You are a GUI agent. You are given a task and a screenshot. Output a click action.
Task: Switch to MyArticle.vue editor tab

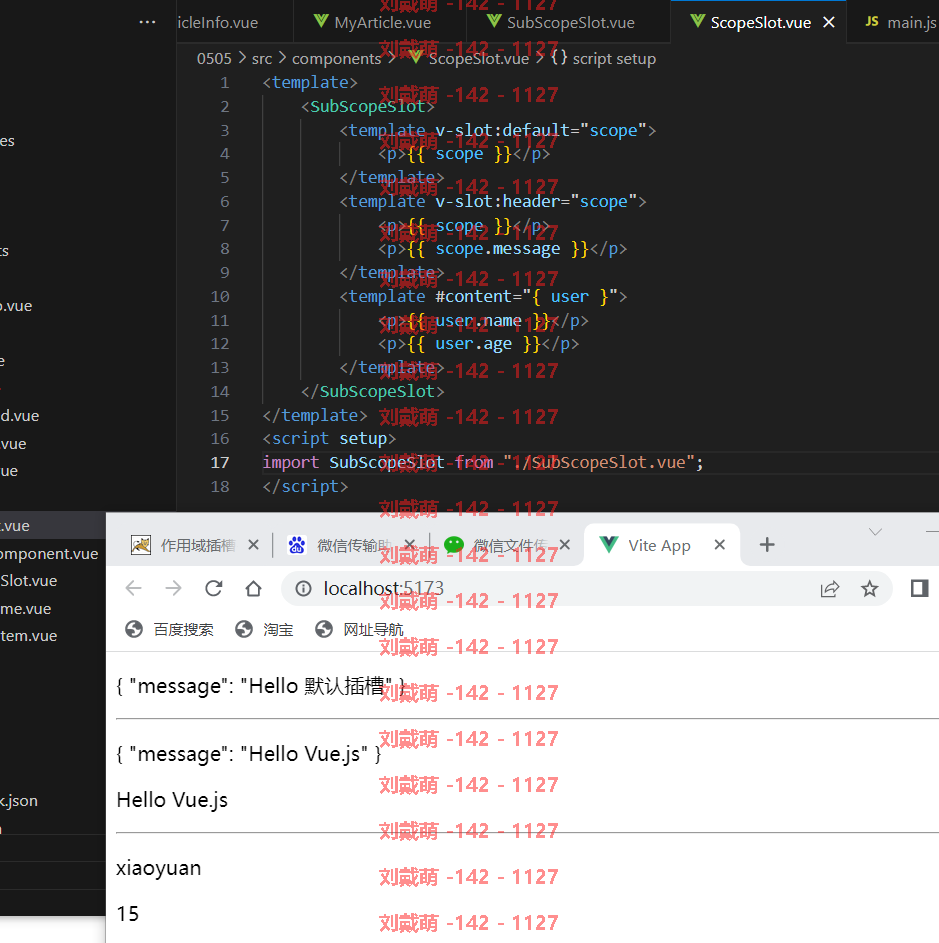(x=380, y=22)
